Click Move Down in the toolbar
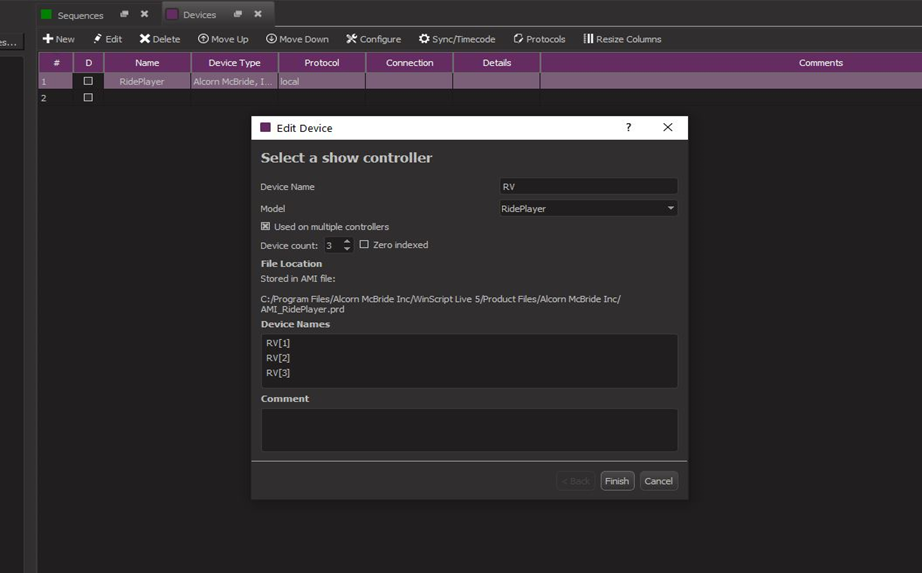Screen dimensions: 922x573 (x=297, y=39)
